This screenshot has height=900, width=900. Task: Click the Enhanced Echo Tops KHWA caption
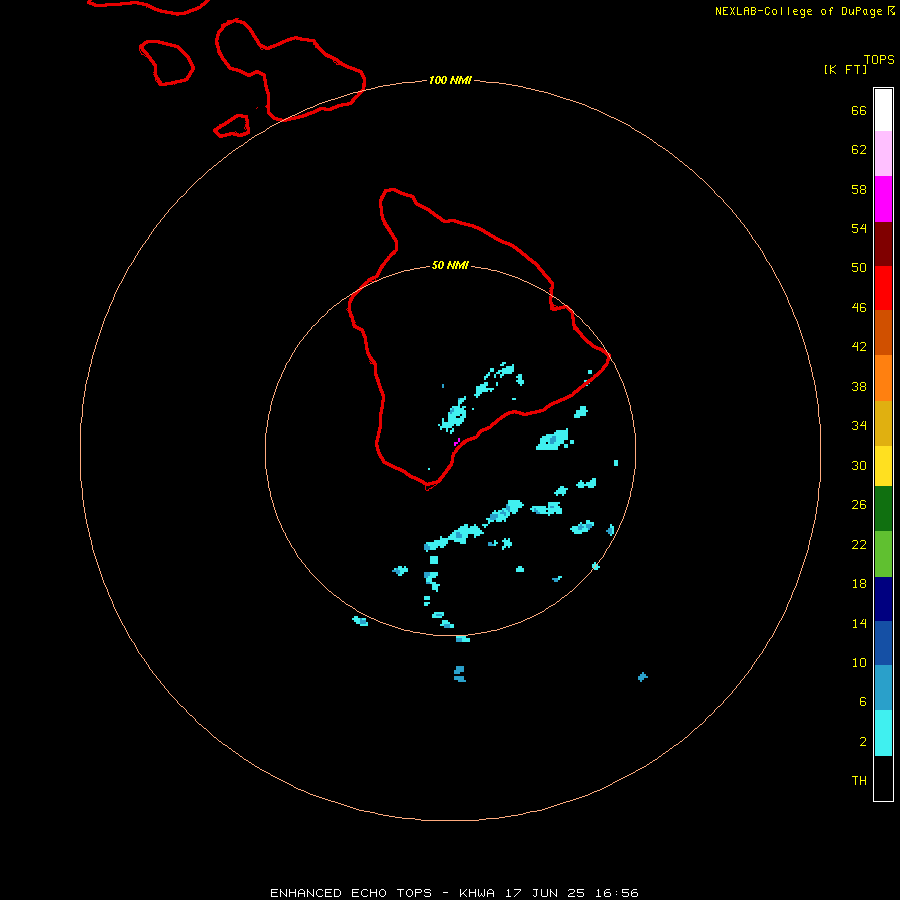point(454,893)
